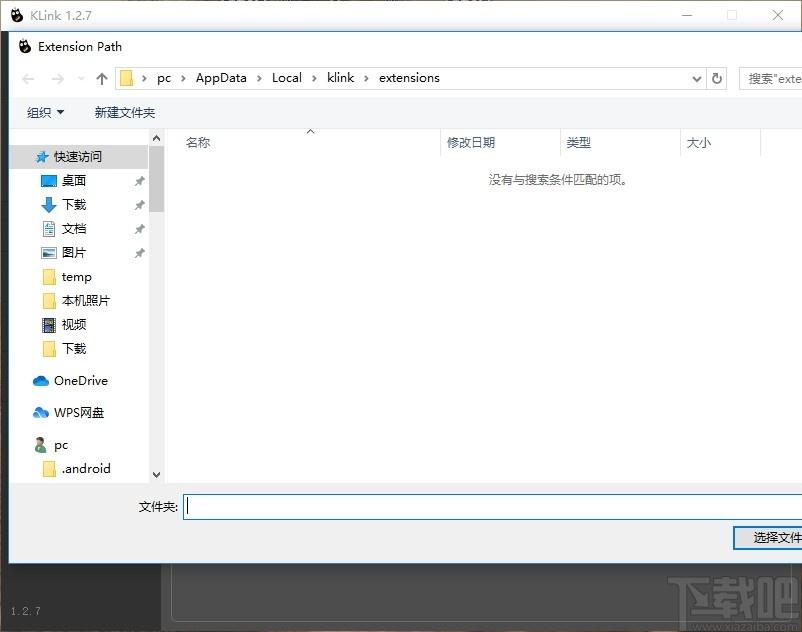This screenshot has height=632, width=802.
Task: Open WPS网盘 in the navigation pane
Action: [x=79, y=413]
